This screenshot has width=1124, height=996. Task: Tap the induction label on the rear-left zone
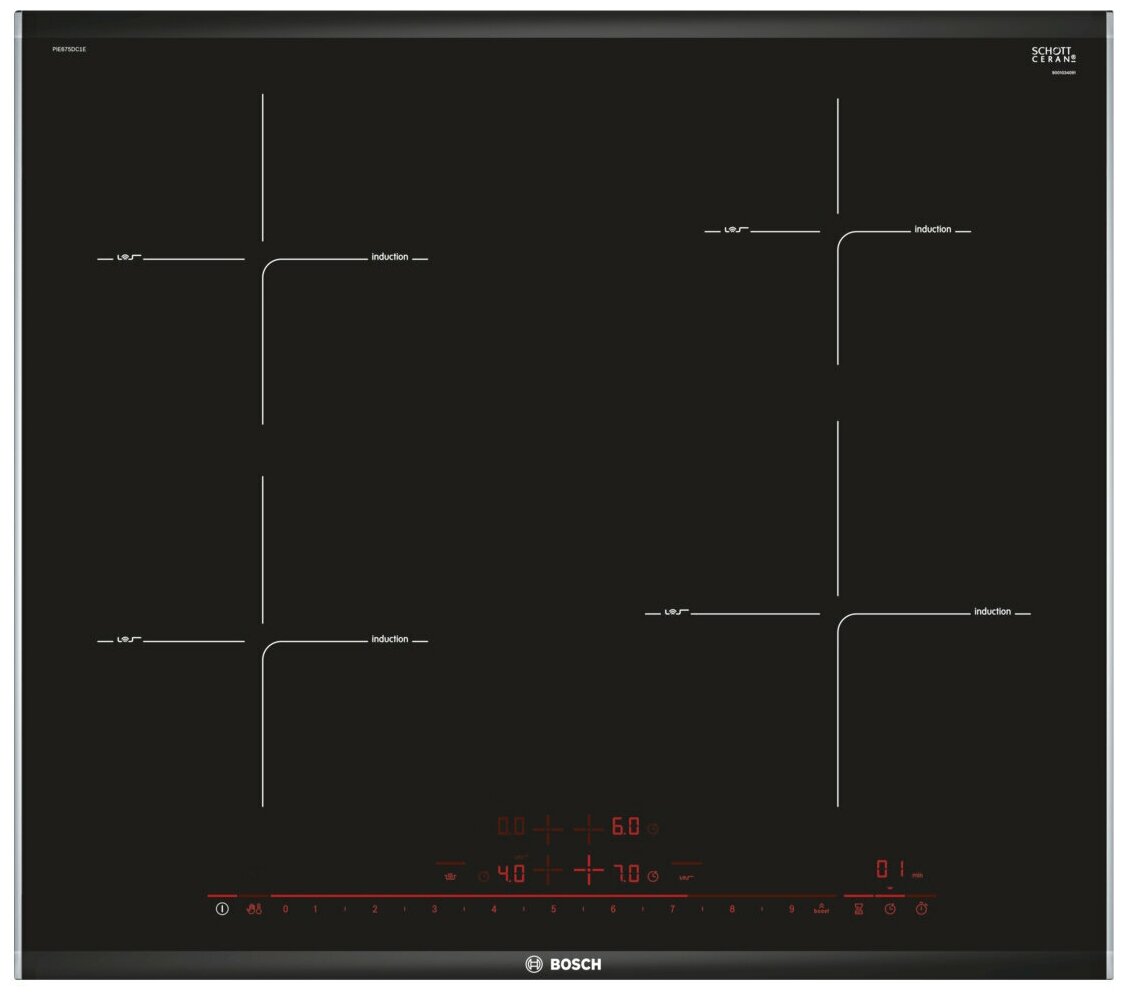389,257
